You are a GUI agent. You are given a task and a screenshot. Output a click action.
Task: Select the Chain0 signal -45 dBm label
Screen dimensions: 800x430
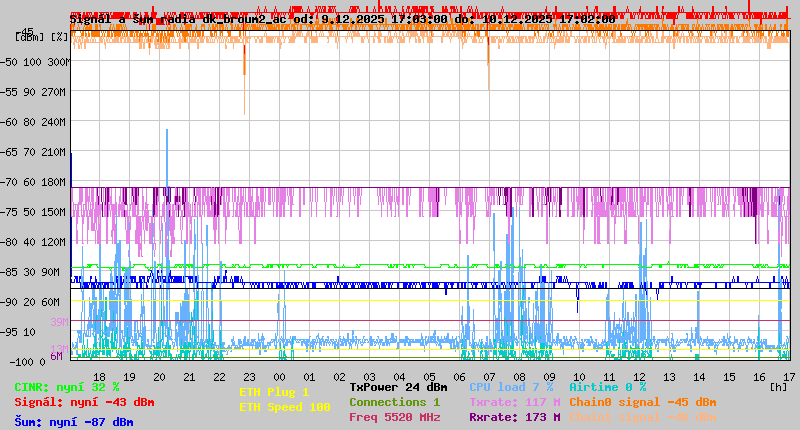642,402
